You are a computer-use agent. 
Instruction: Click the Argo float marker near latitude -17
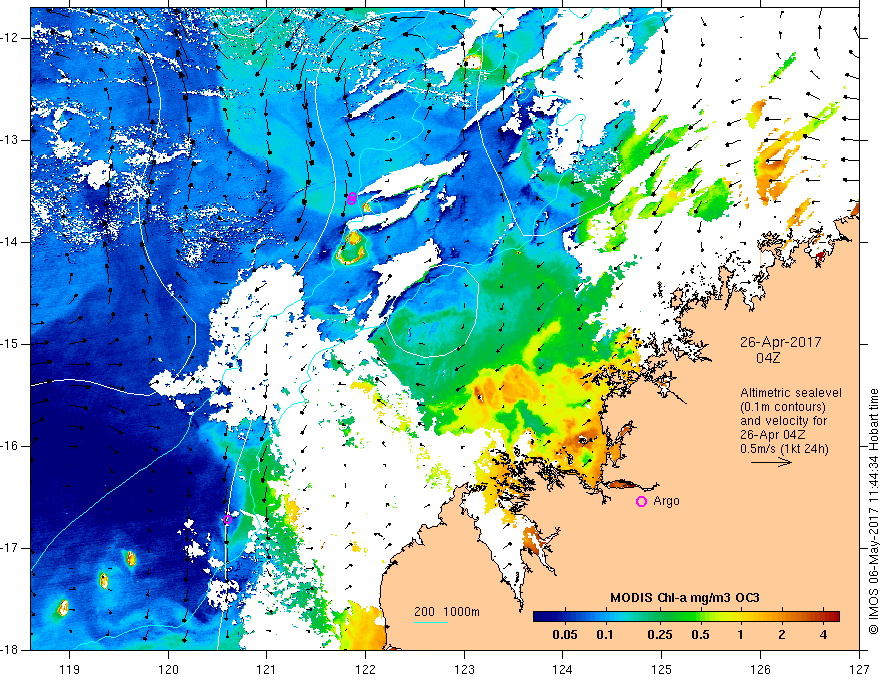click(227, 520)
